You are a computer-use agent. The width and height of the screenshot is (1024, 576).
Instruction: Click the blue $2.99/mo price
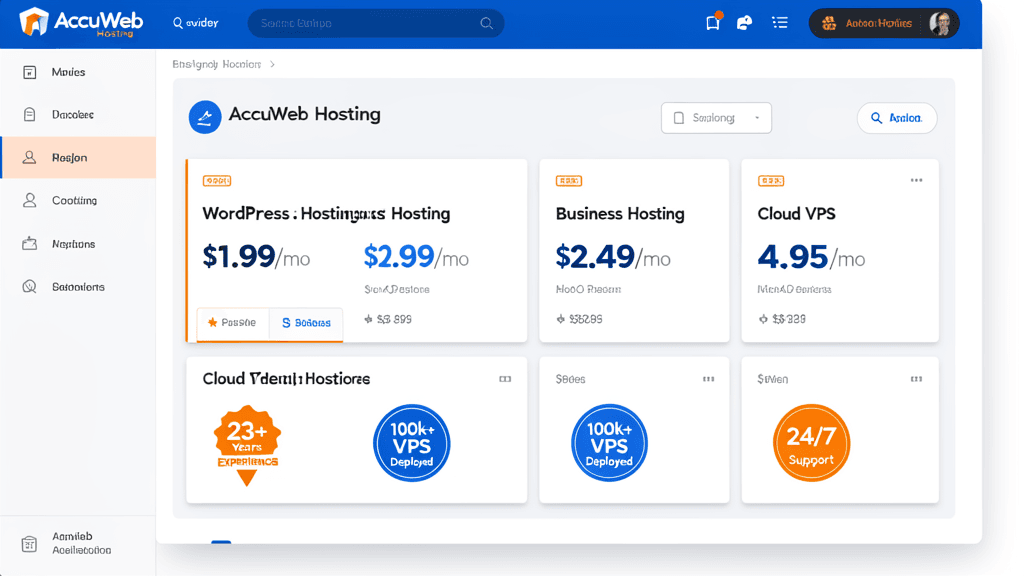pos(416,256)
